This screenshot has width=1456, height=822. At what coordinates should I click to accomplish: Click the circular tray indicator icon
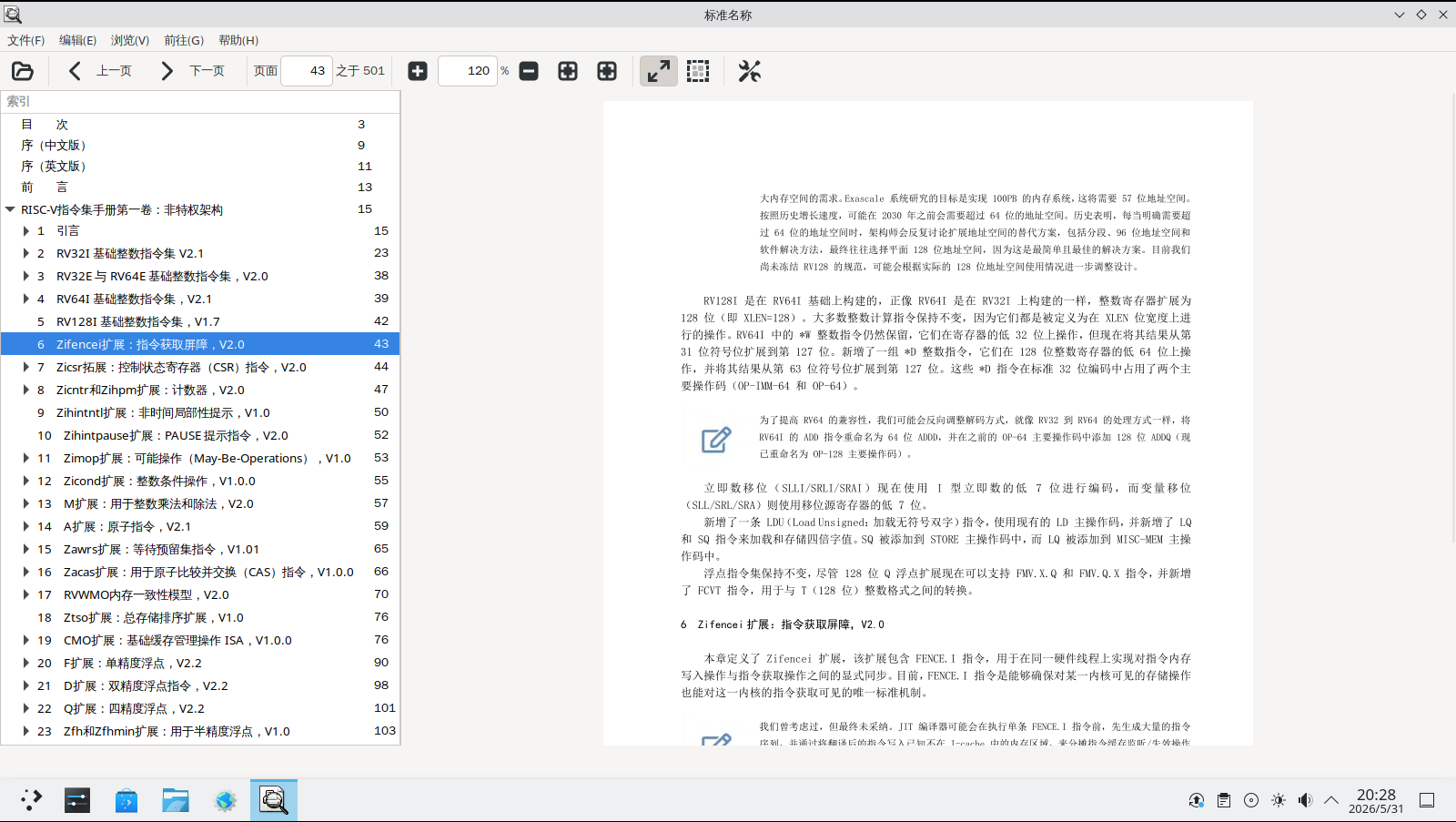[1251, 800]
